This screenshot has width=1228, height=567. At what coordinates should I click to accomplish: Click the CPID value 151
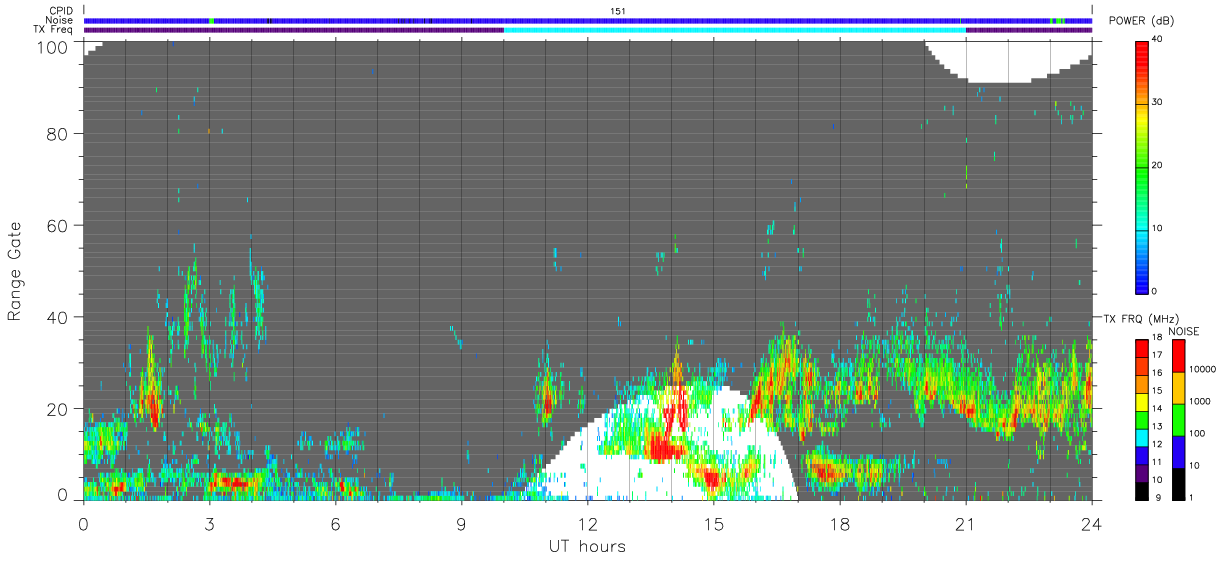click(x=618, y=11)
